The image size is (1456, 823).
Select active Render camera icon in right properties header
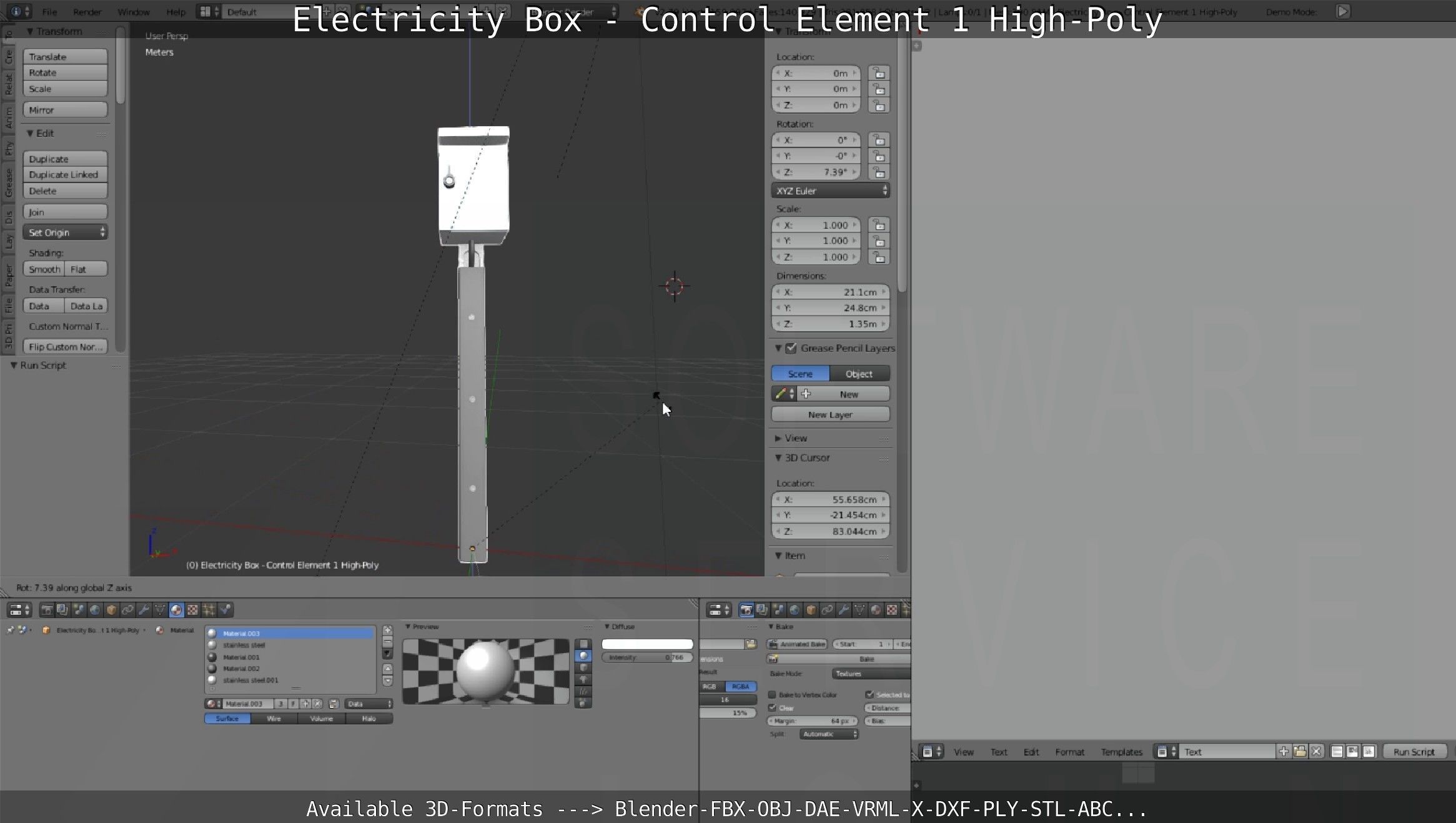click(746, 610)
